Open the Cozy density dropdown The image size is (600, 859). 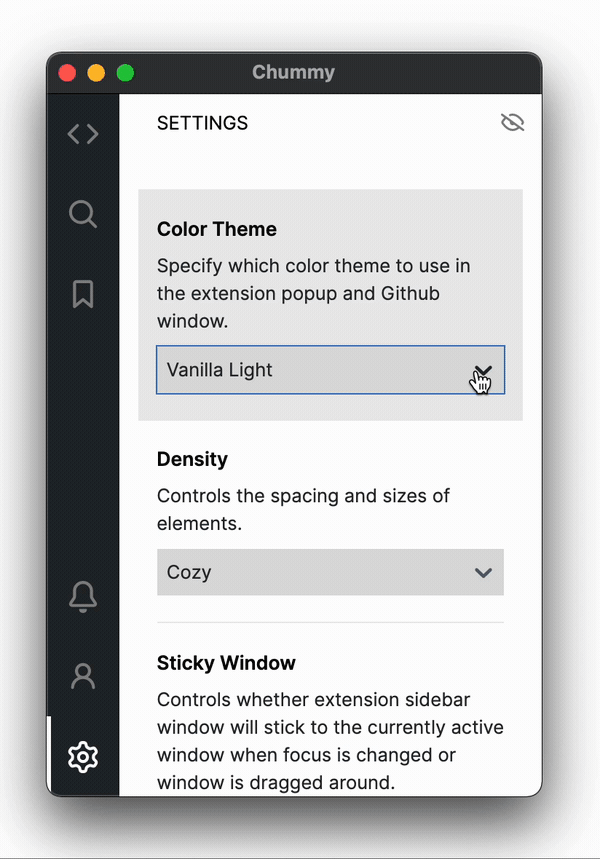point(330,572)
